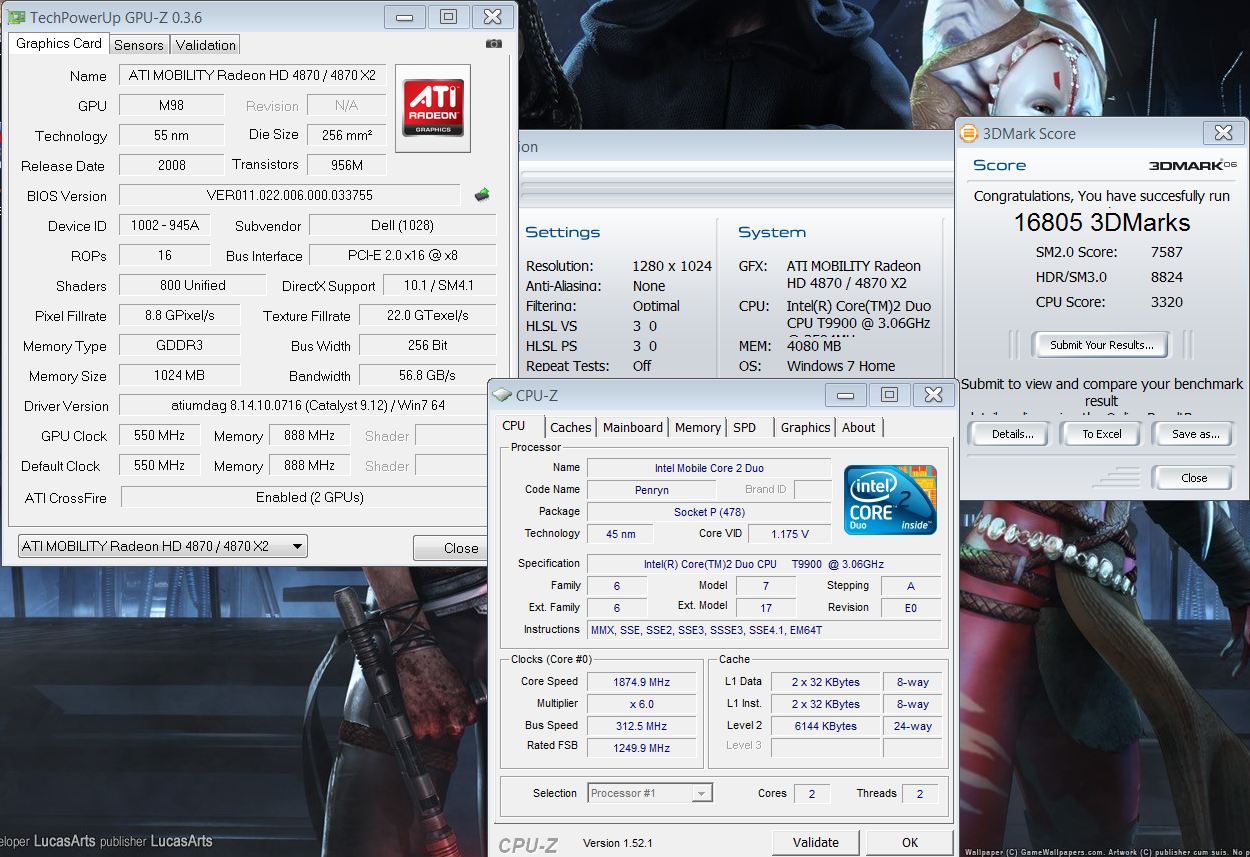This screenshot has height=857, width=1250.
Task: Click the To Excel button
Action: point(1101,434)
